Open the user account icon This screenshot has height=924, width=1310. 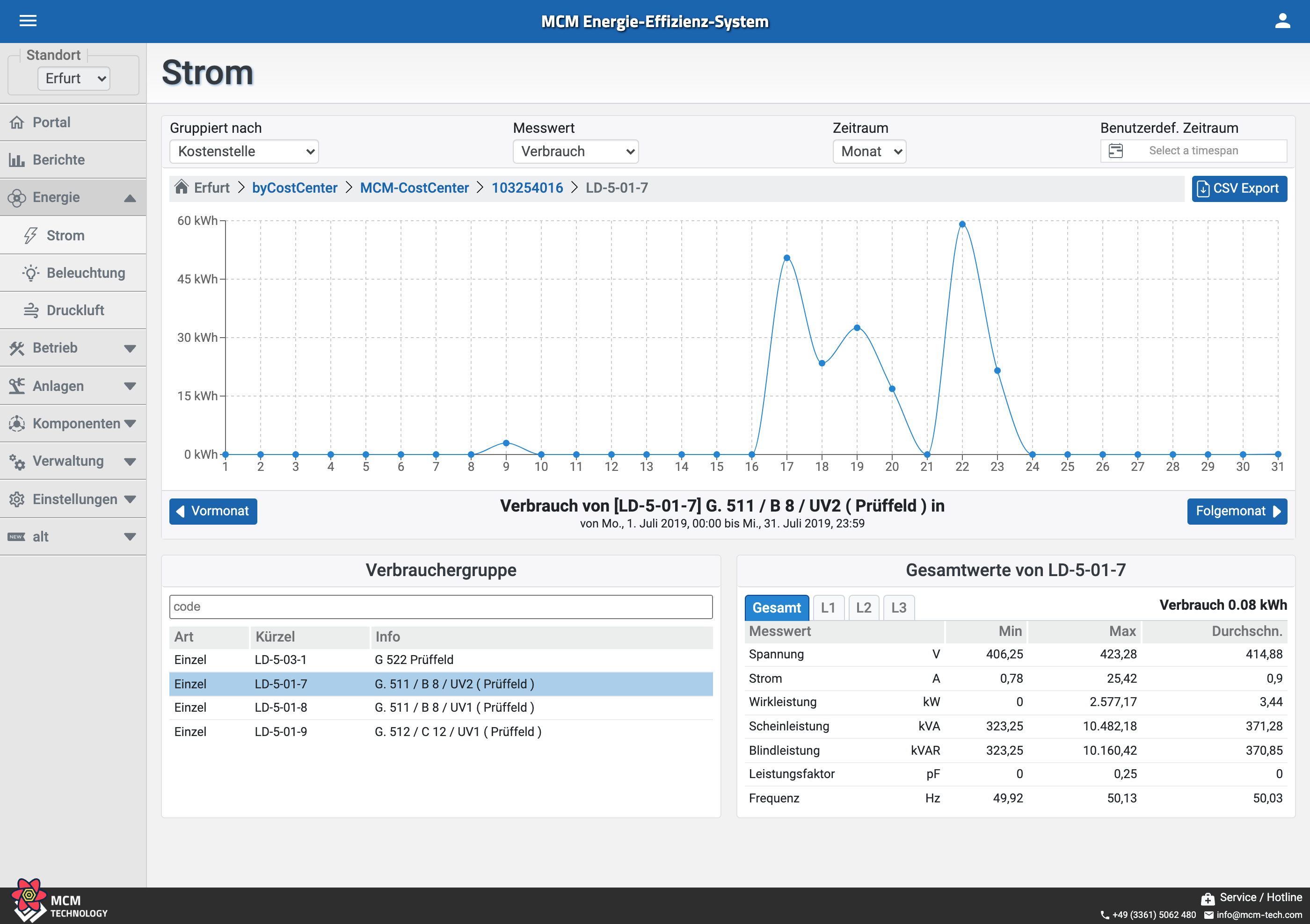[1282, 21]
